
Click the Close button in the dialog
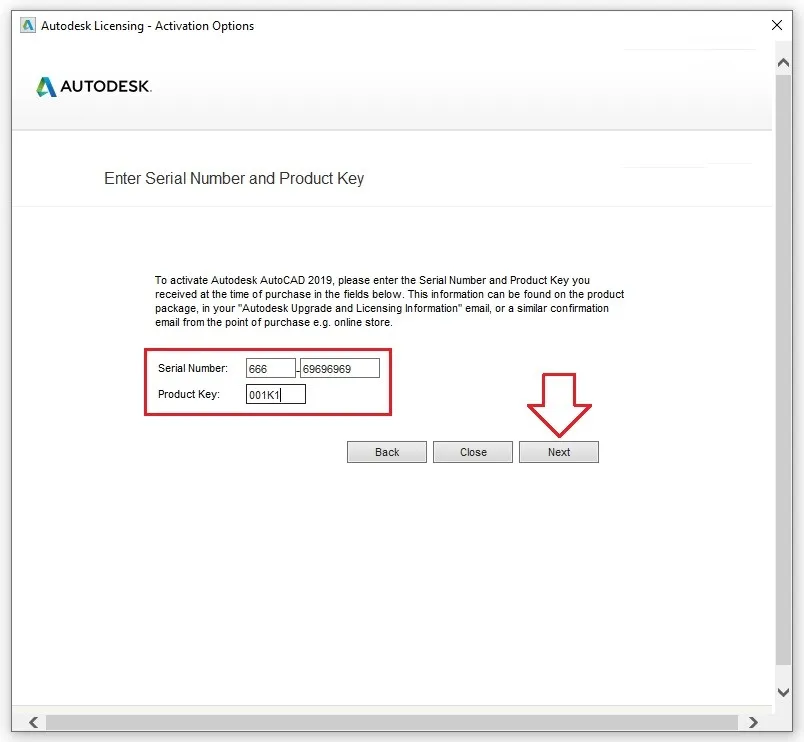tap(472, 451)
